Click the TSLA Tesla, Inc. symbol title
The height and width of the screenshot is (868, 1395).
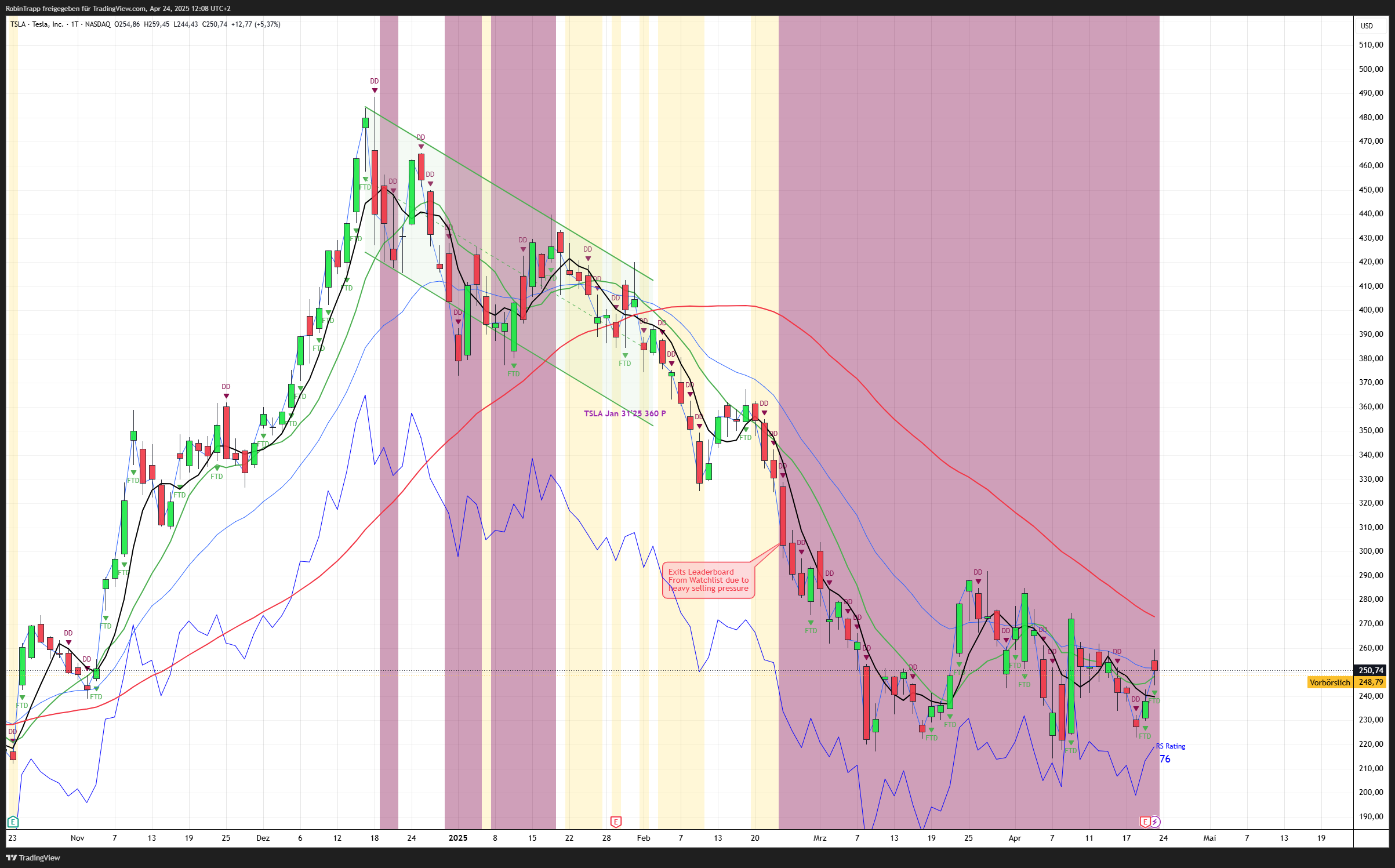click(37, 24)
